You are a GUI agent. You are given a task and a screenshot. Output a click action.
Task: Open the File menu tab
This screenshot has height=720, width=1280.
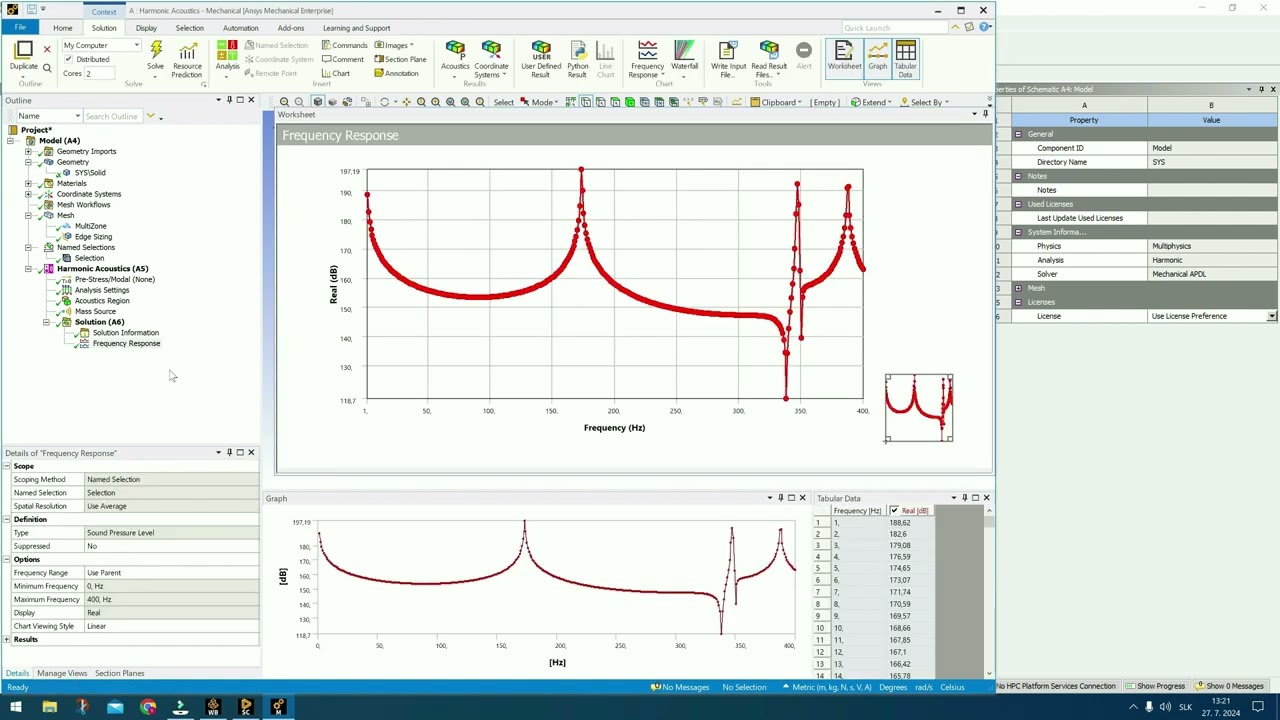click(20, 28)
